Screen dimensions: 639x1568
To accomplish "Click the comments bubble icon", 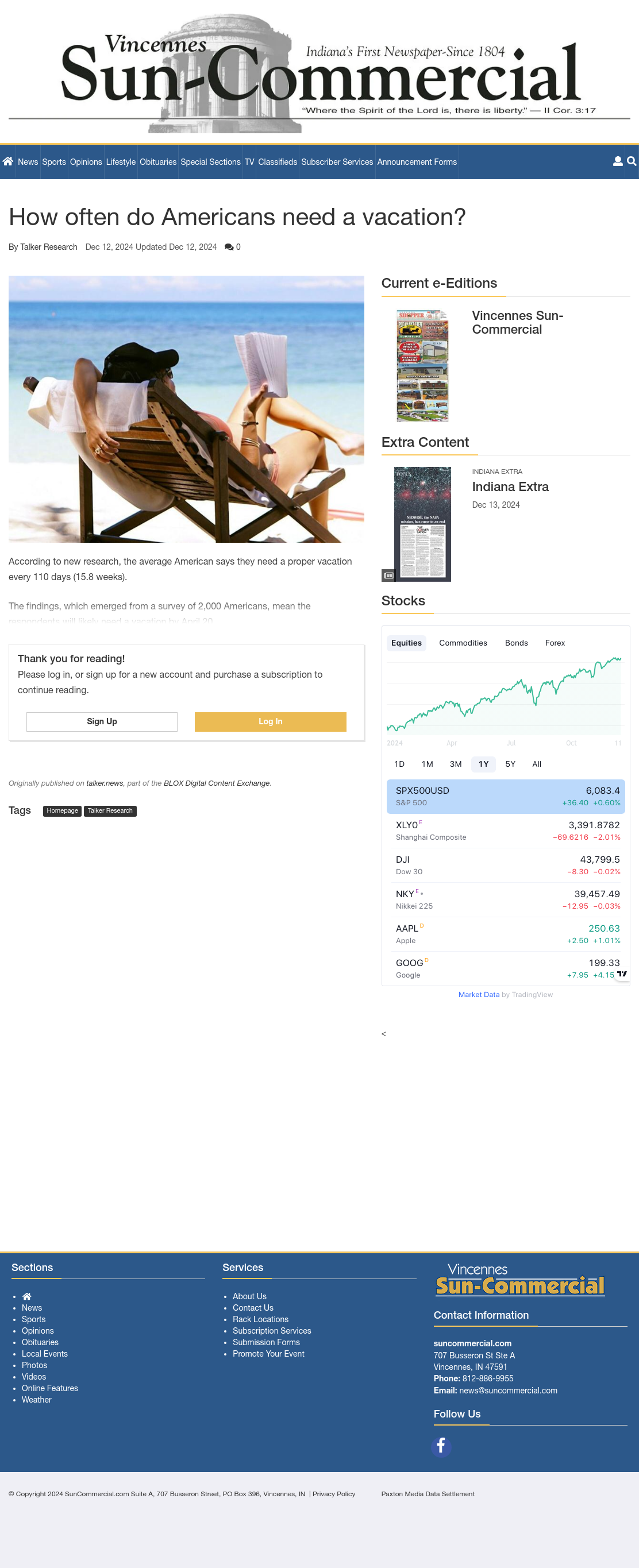I will tap(229, 247).
